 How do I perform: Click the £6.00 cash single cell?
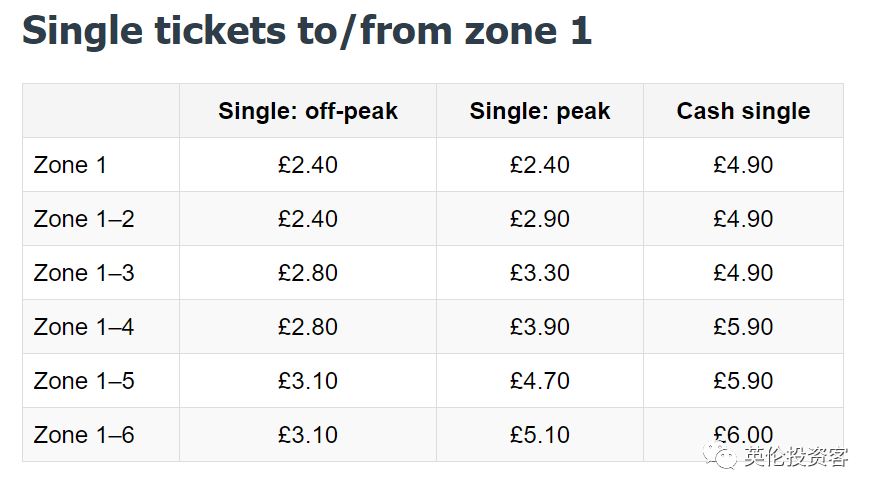point(743,435)
